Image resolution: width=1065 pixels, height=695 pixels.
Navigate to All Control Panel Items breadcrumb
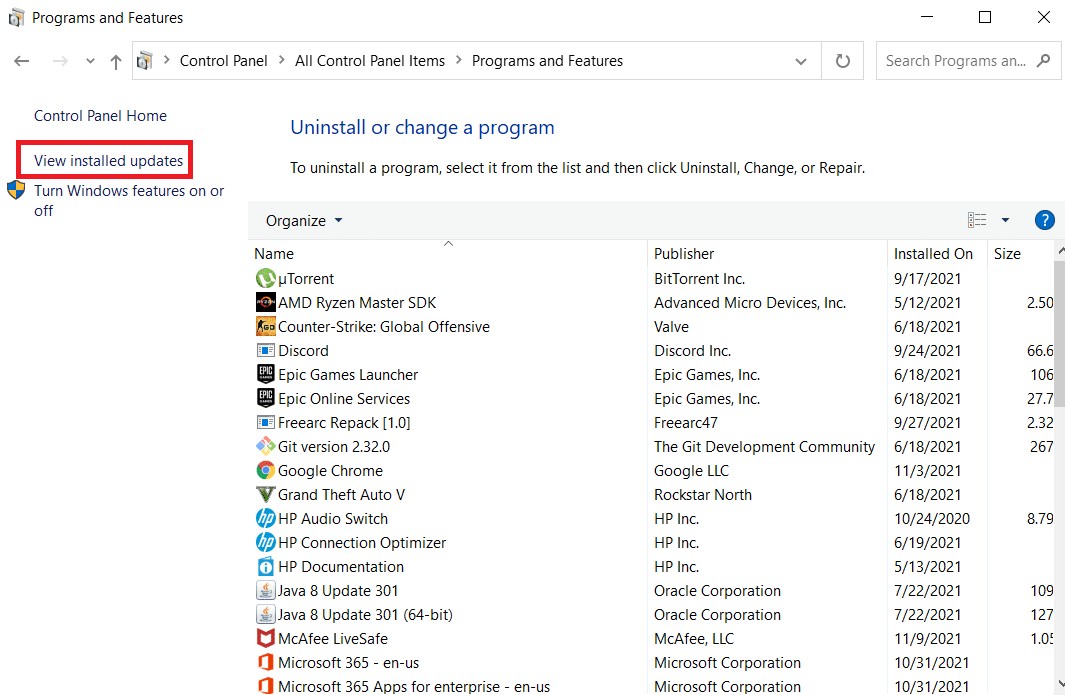click(x=369, y=61)
